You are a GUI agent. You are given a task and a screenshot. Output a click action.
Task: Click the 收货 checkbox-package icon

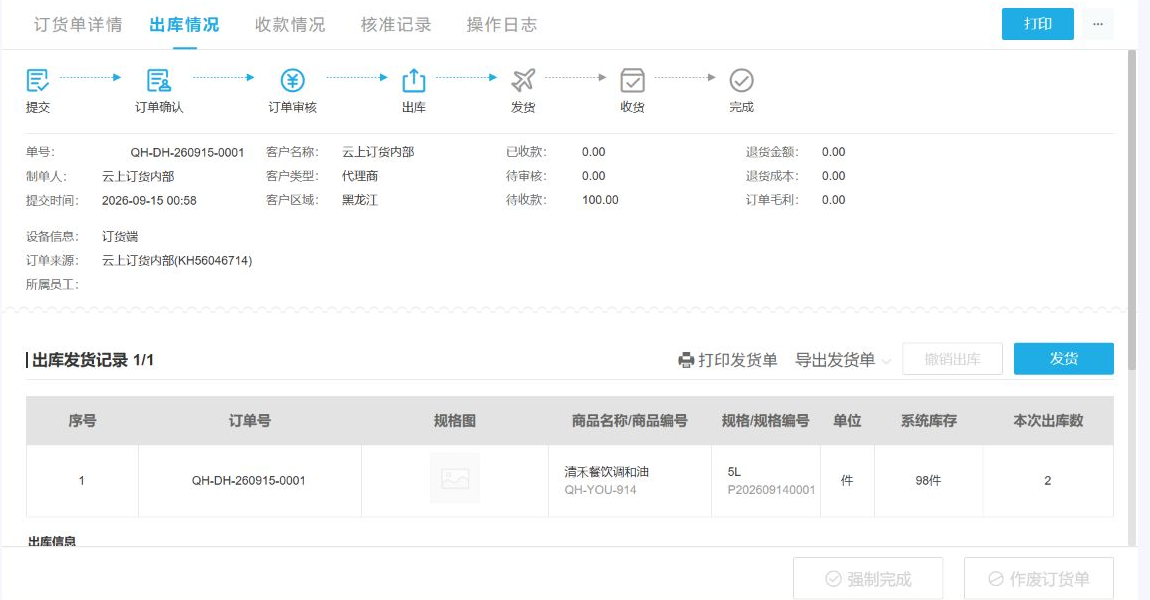(x=632, y=80)
